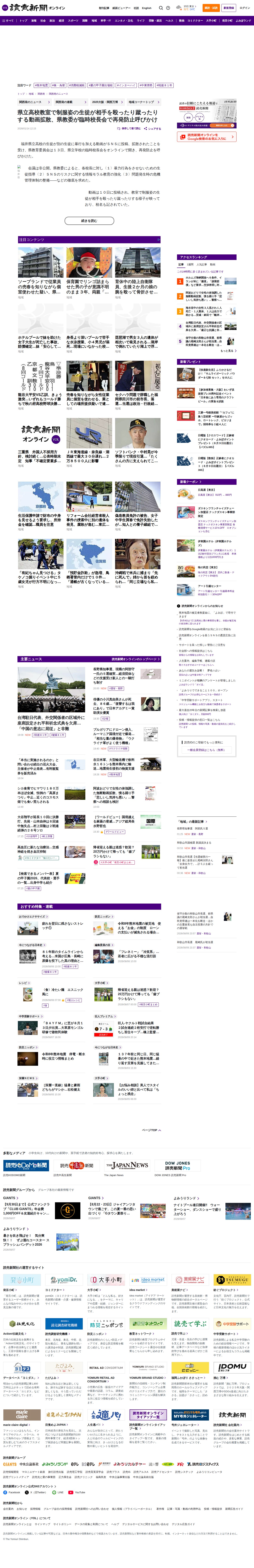Click the orange 購読・試読 button in the header
The width and height of the screenshot is (254, 1568).
(x=211, y=8)
